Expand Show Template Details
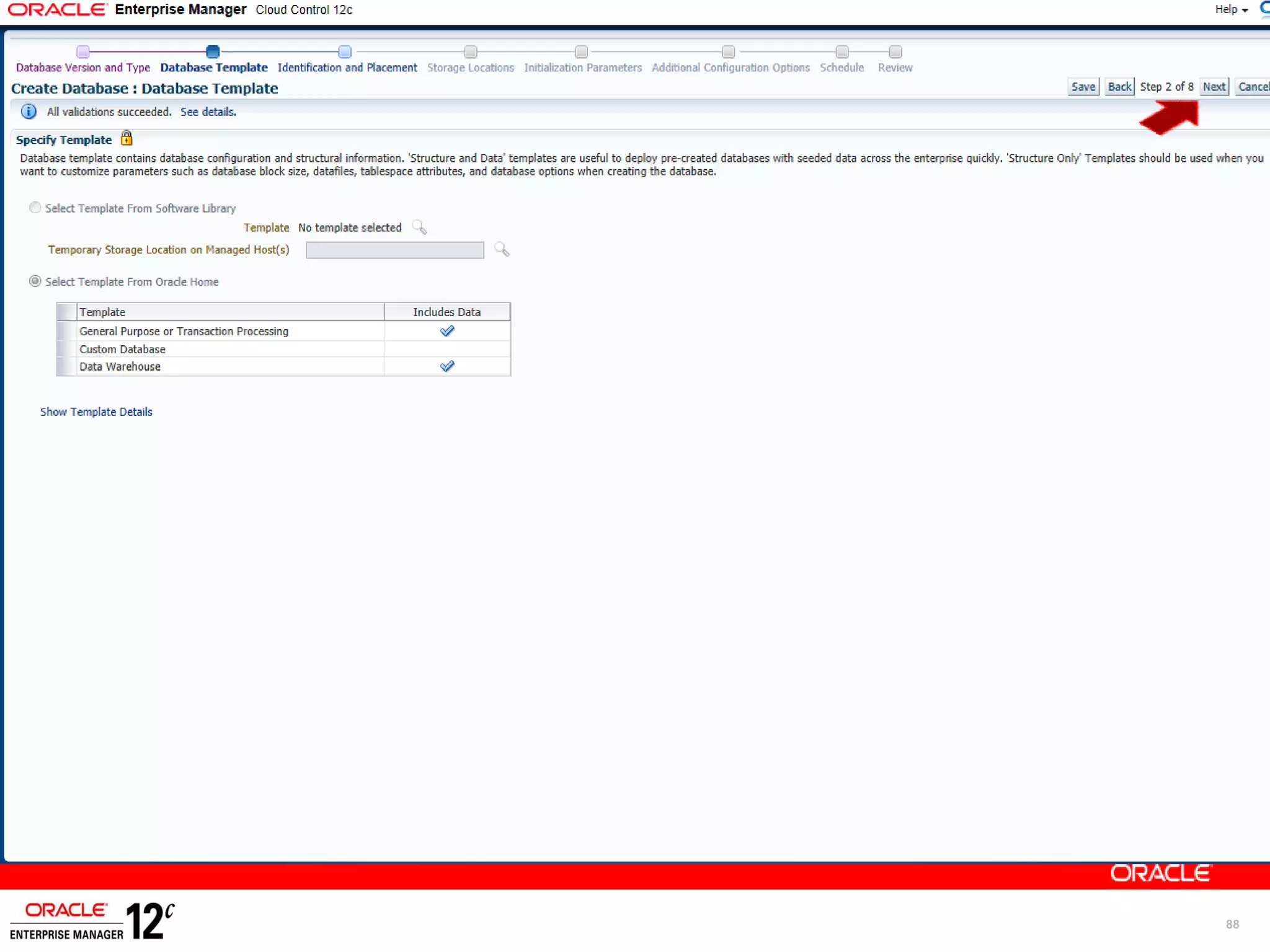This screenshot has height=952, width=1270. click(x=96, y=412)
